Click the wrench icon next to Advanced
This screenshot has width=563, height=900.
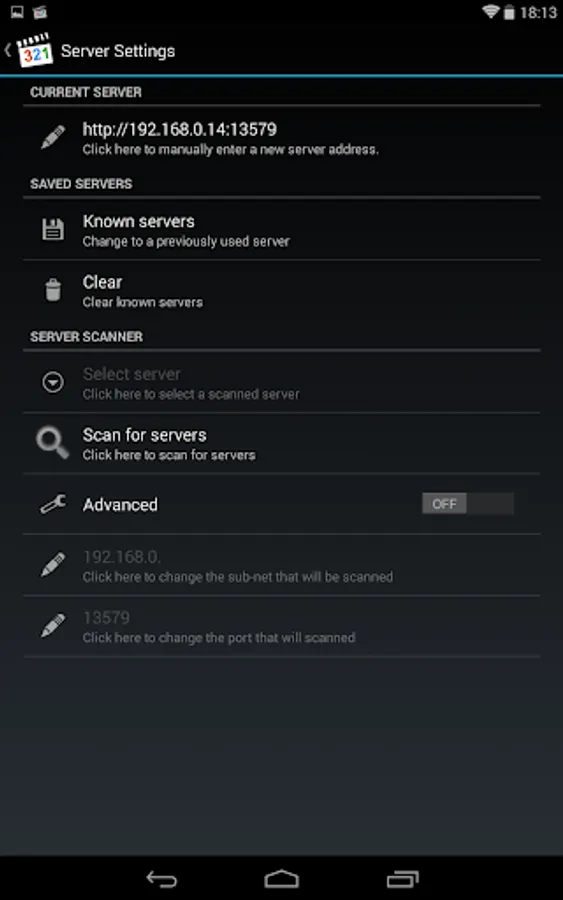pos(53,505)
